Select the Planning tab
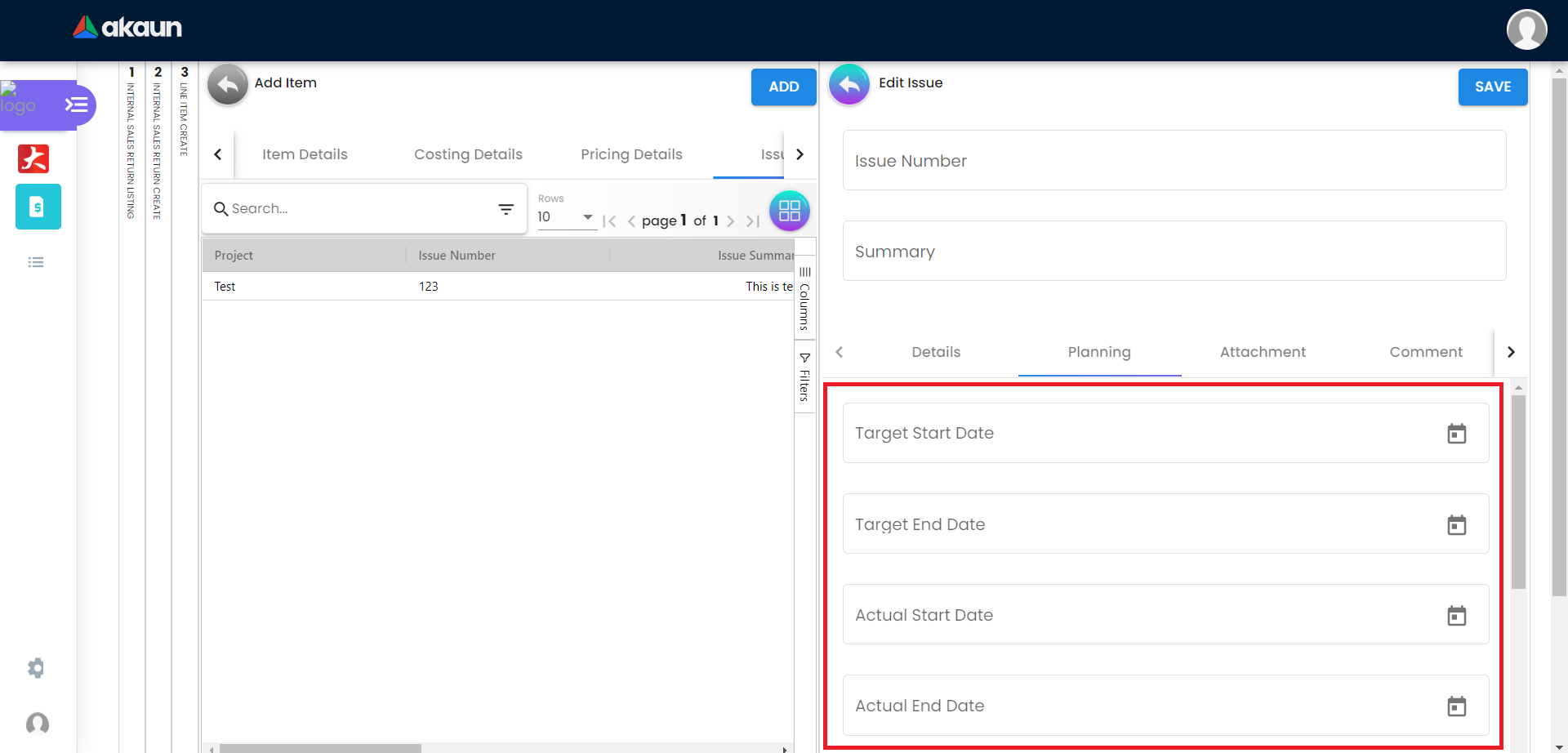Image resolution: width=1568 pixels, height=753 pixels. [1099, 352]
